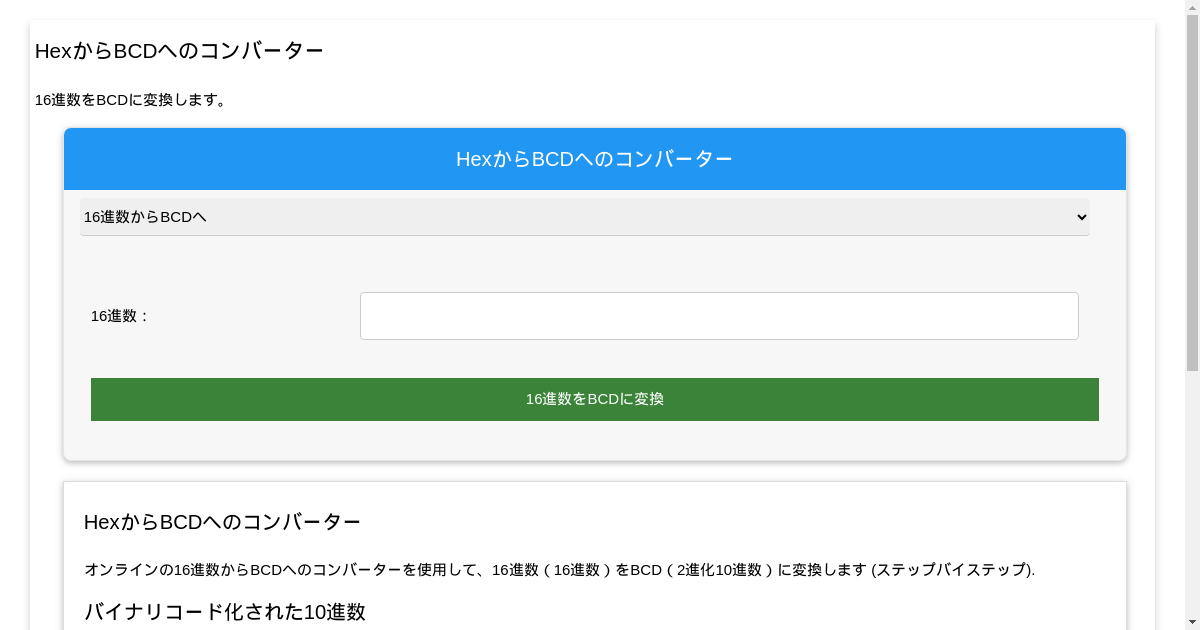1200x630 pixels.
Task: Select the 16進数： input label
Action: [x=118, y=315]
